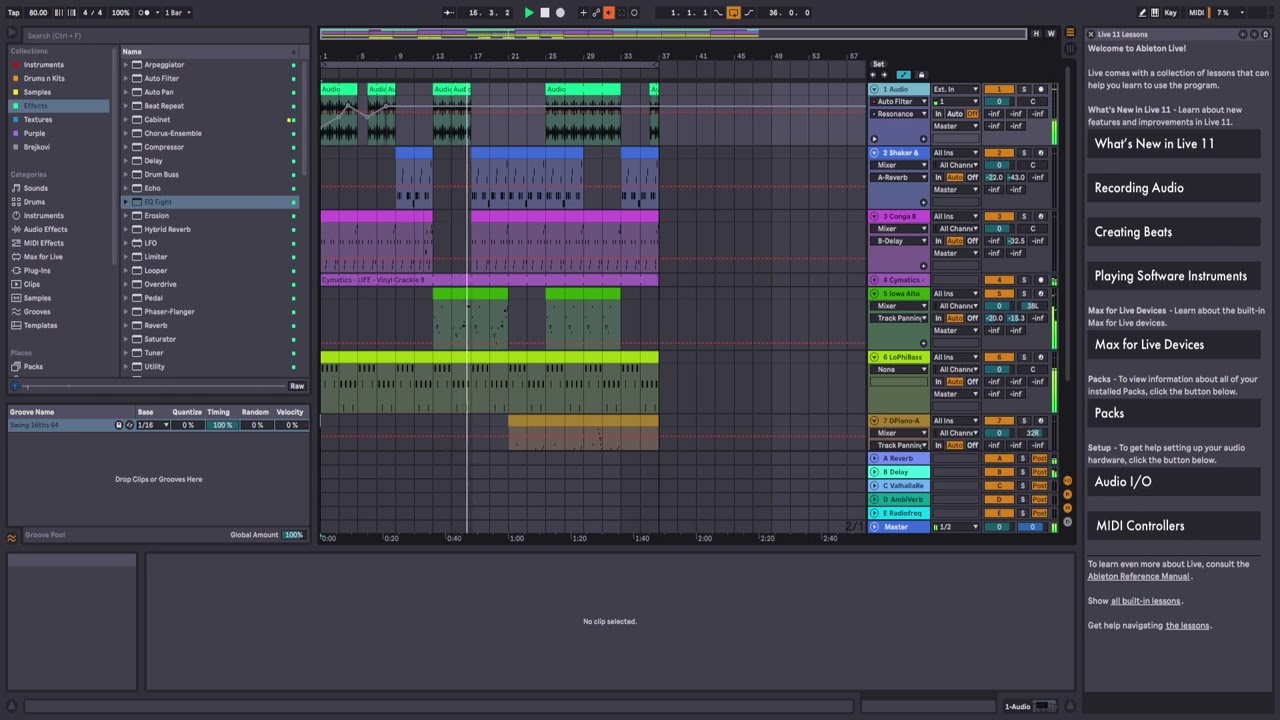
Task: Set 3 Conga monitor to In
Action: [938, 241]
